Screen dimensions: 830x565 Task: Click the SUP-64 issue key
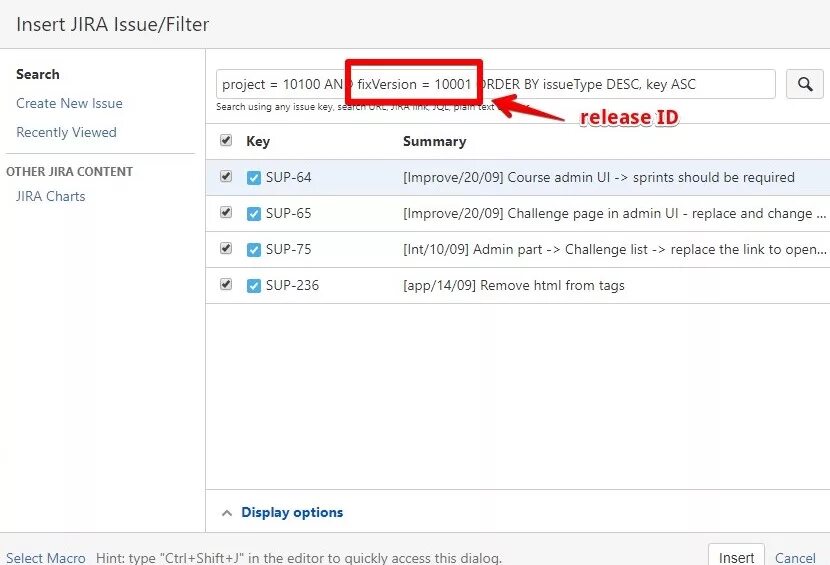point(288,177)
